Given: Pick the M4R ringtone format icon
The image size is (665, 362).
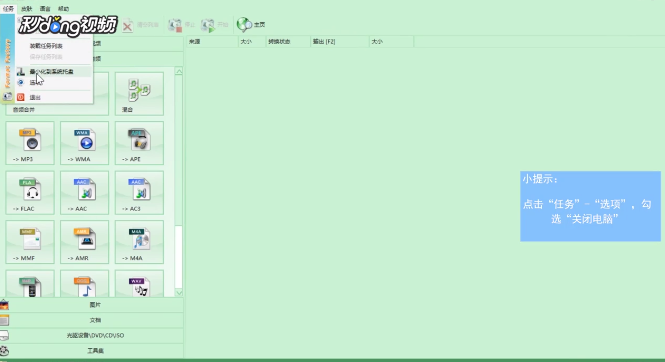Looking at the screenshot, I should pyautogui.click(x=30, y=284).
